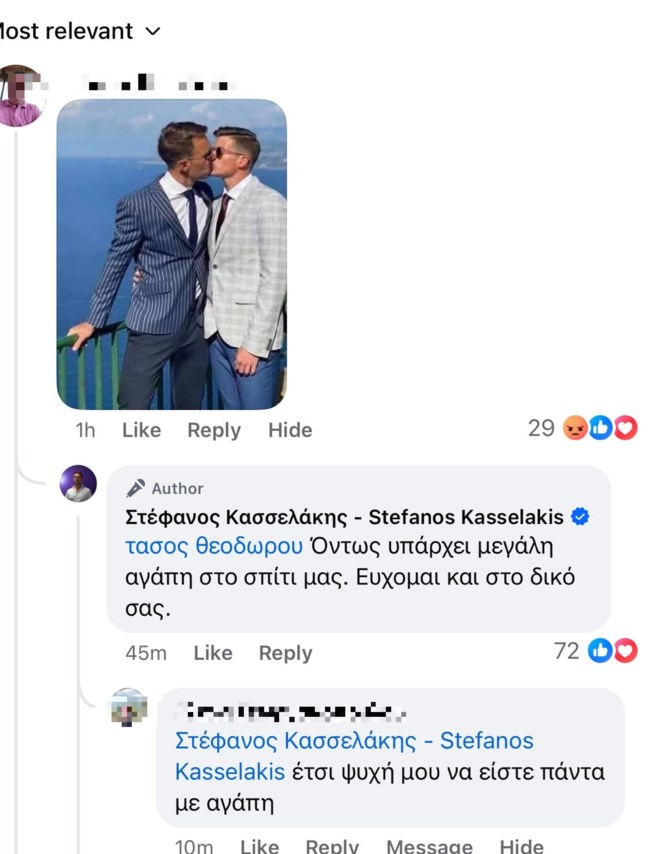Click the thumbs-up reaction icon beside 72
Screen dimensions: 650x854
(x=601, y=651)
